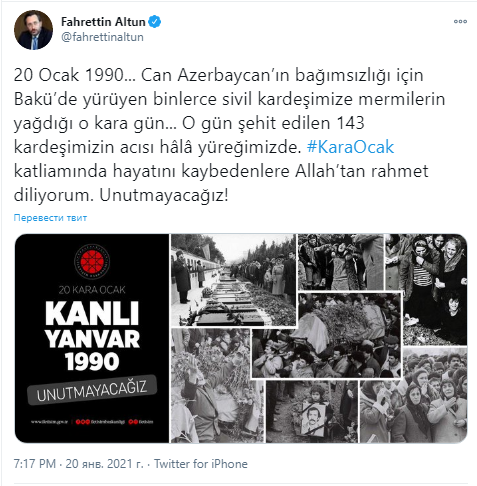This screenshot has height=486, width=477.
Task: Open the #KaraOcak hashtag
Action: [350, 147]
